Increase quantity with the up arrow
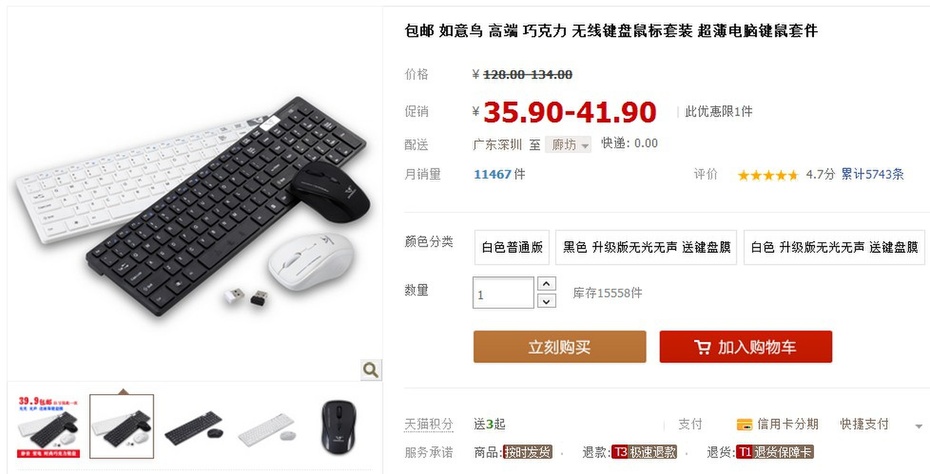The width and height of the screenshot is (930, 474). click(x=546, y=284)
